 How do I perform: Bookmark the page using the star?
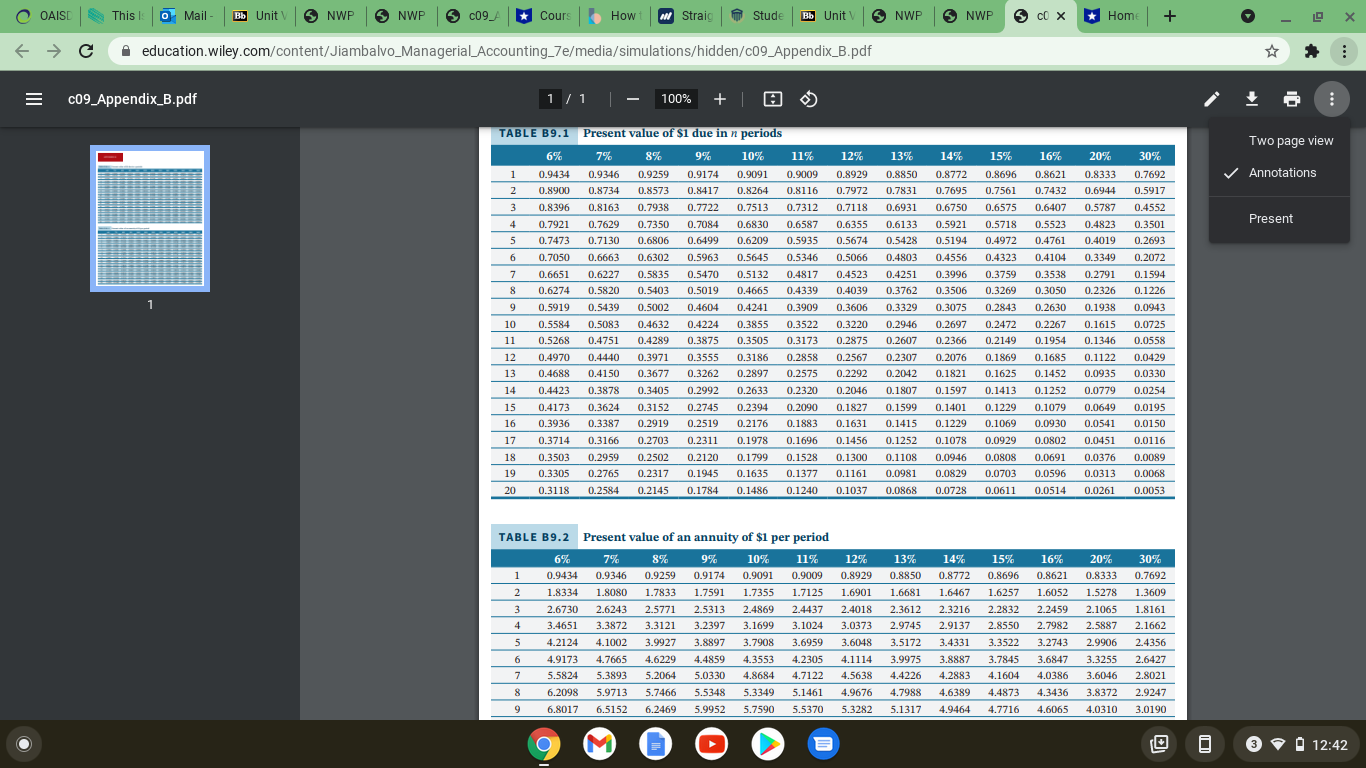(1270, 50)
